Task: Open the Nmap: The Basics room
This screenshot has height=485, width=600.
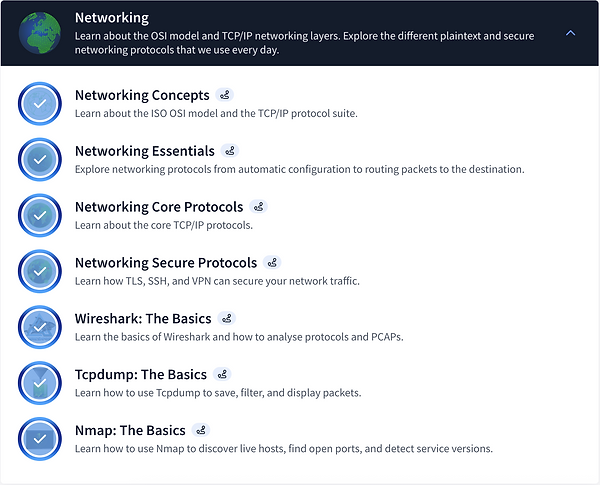Action: (130, 431)
